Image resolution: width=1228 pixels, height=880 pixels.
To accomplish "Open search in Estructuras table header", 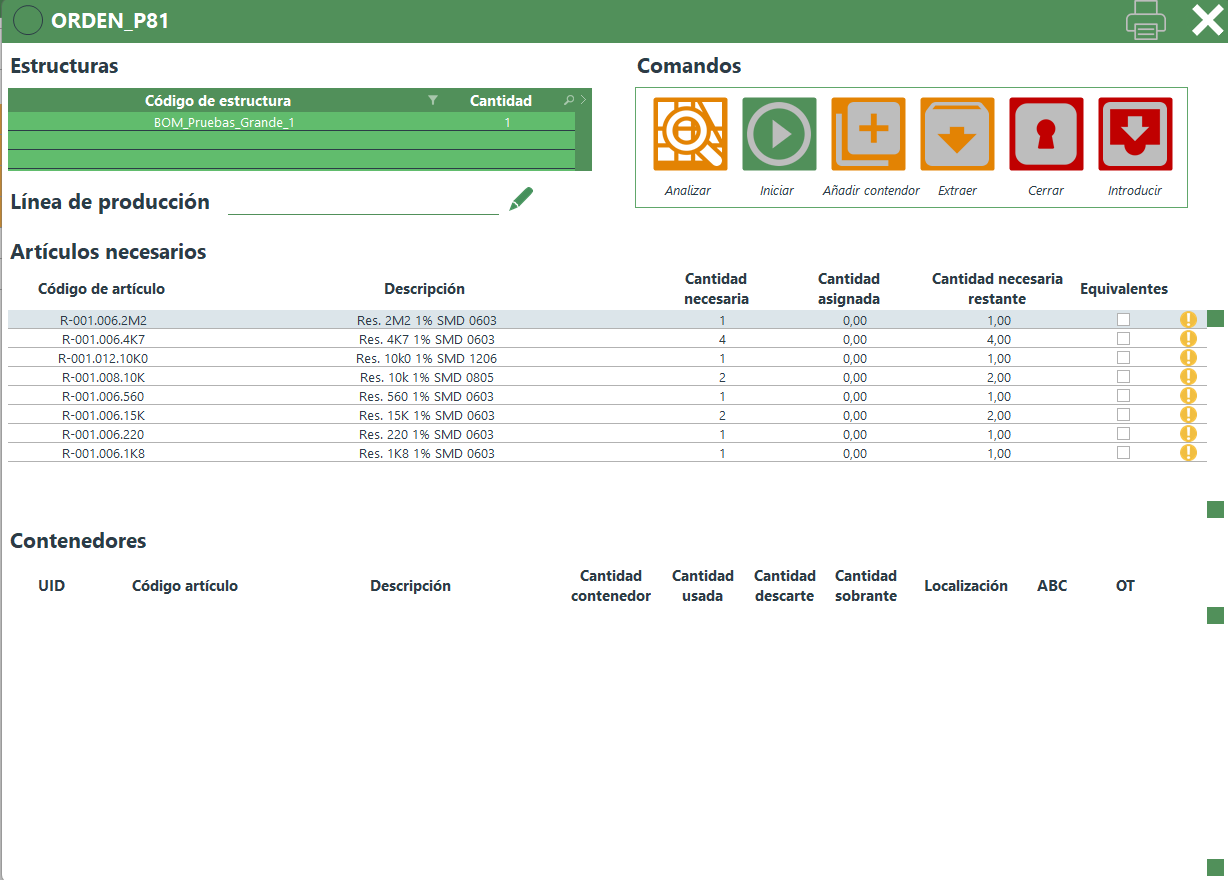I will [569, 100].
